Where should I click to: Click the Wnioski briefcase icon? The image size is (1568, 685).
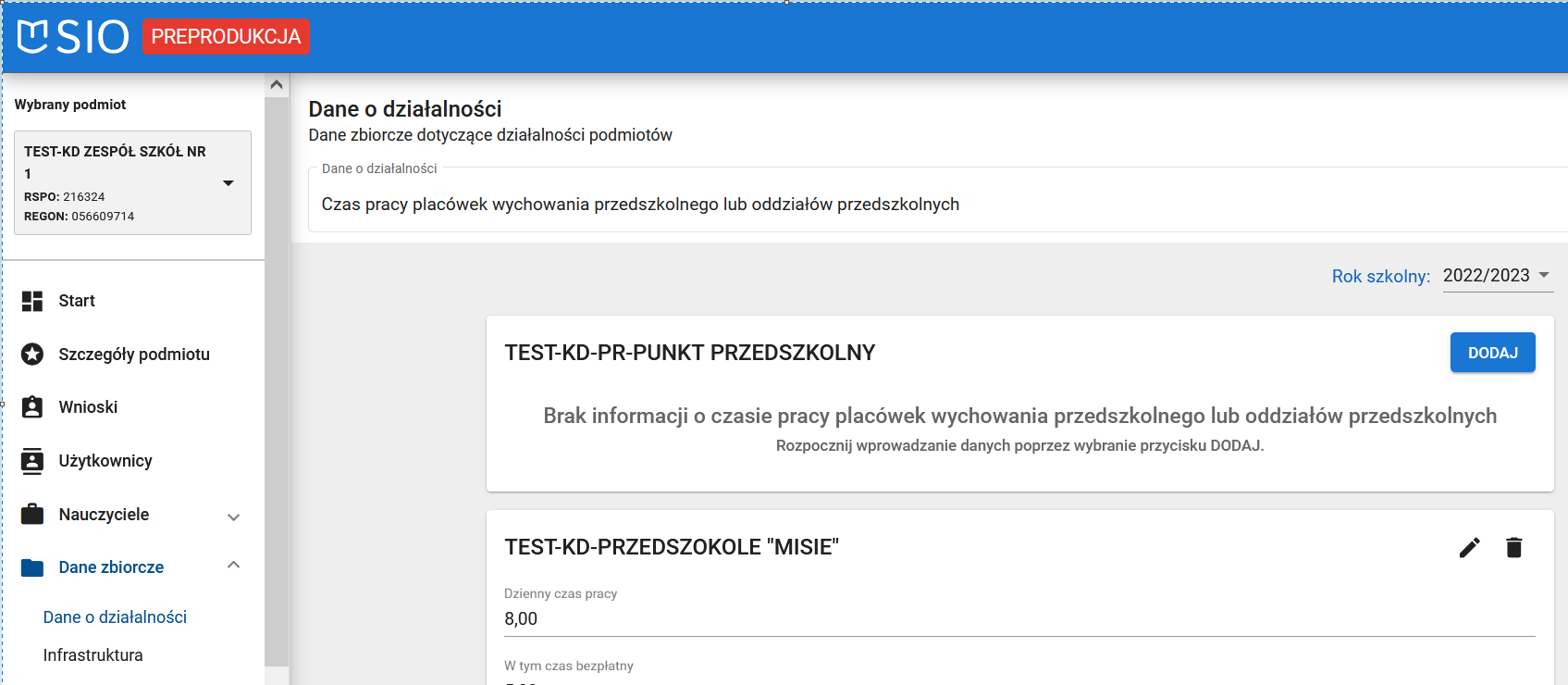point(31,406)
